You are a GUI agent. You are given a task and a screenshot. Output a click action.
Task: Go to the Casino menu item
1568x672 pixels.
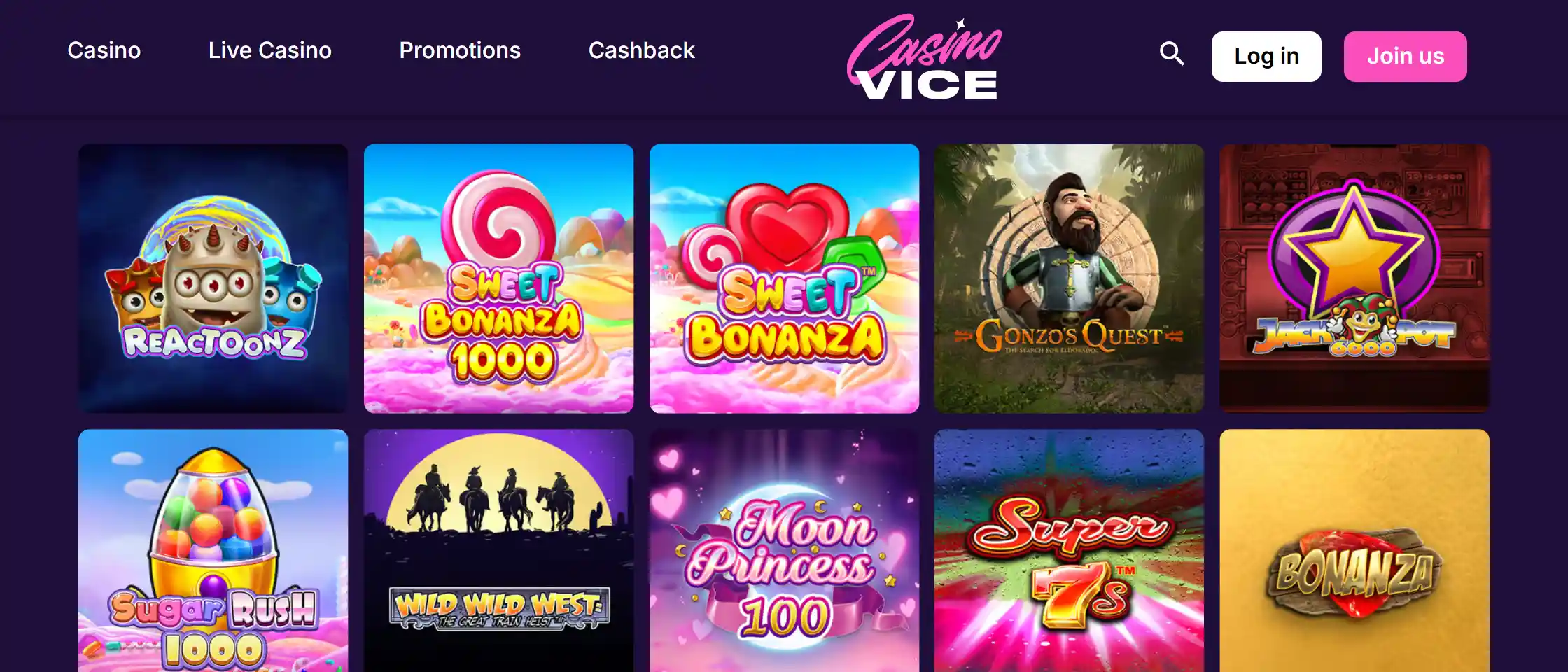click(104, 50)
